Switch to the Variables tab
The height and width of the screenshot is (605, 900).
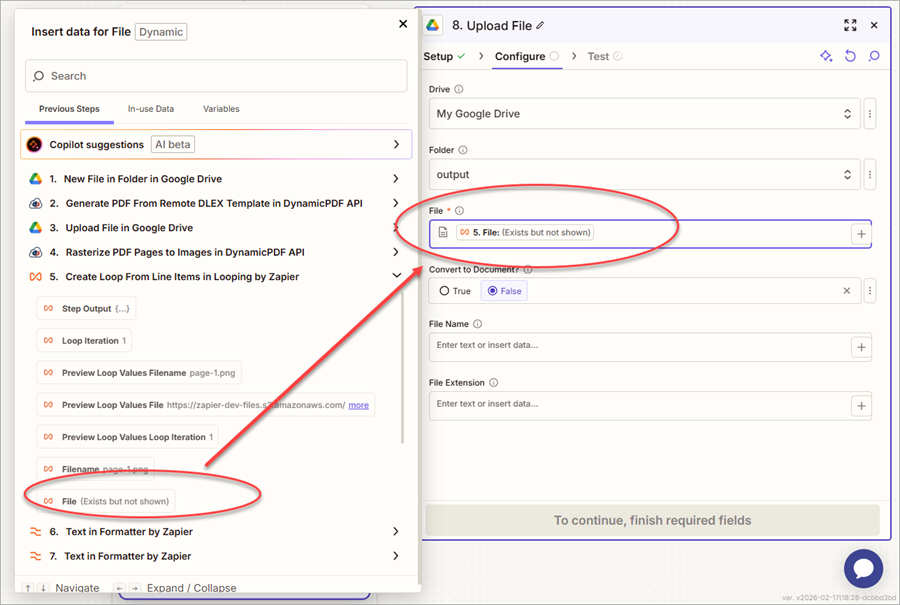pos(221,109)
